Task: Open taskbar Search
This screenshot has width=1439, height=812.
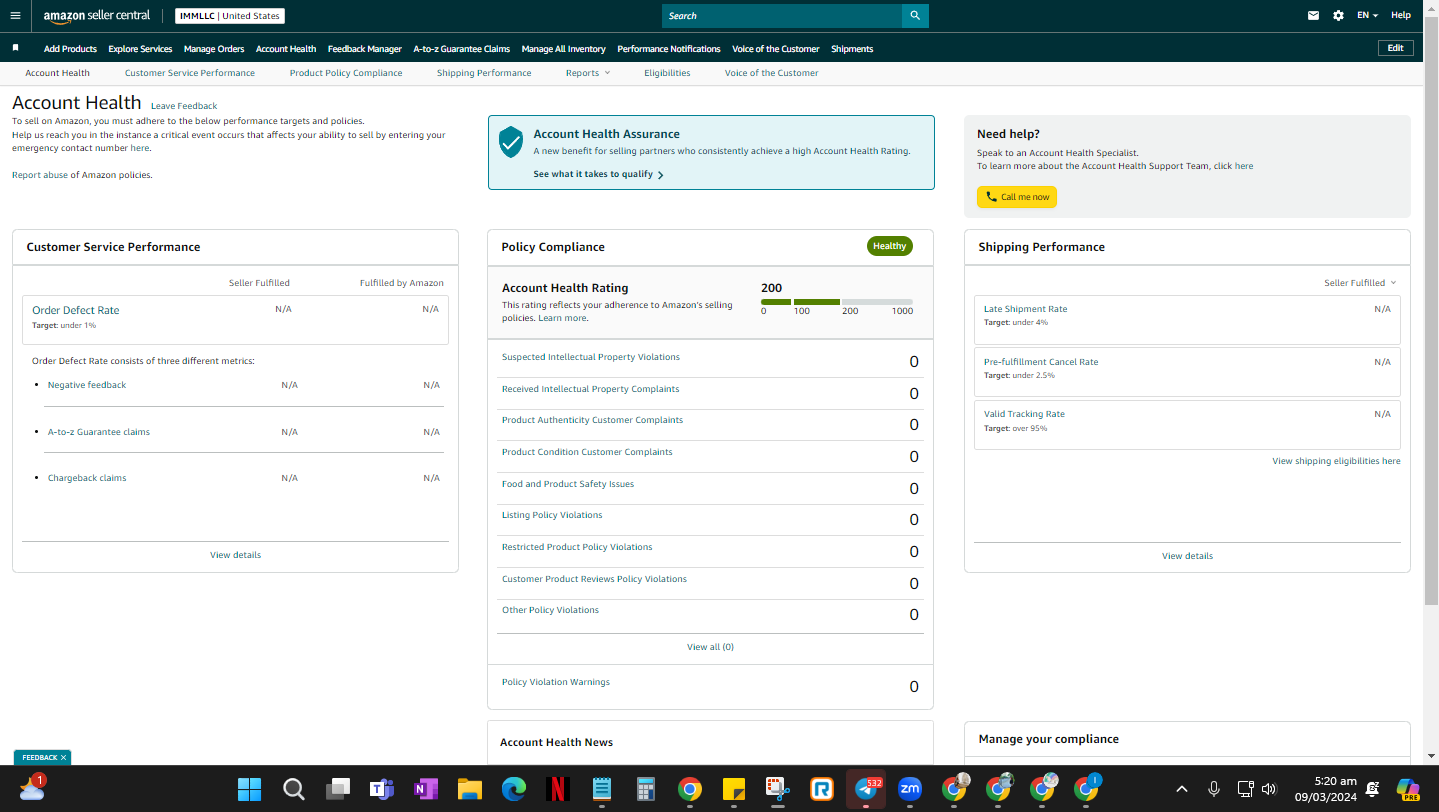Action: (293, 789)
